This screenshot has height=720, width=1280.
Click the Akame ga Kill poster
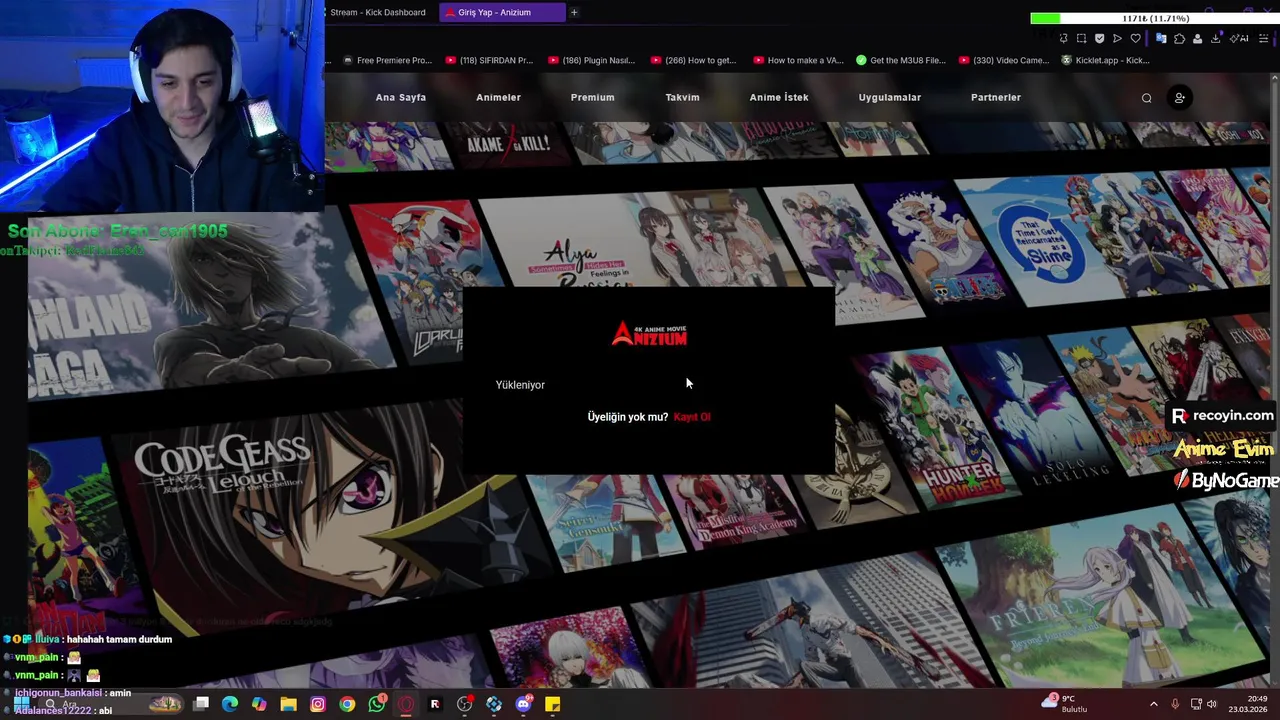point(510,145)
